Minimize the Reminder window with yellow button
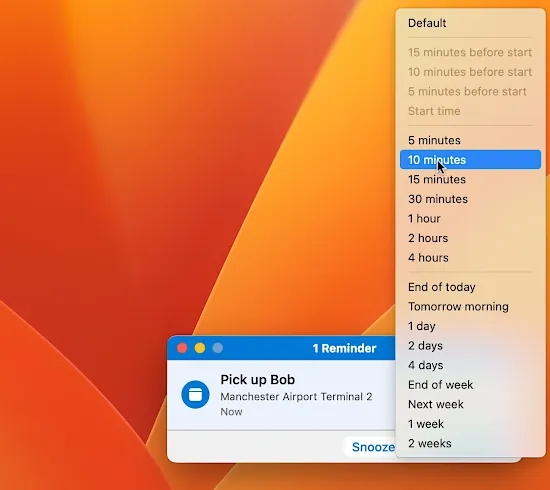550x490 pixels. click(200, 348)
